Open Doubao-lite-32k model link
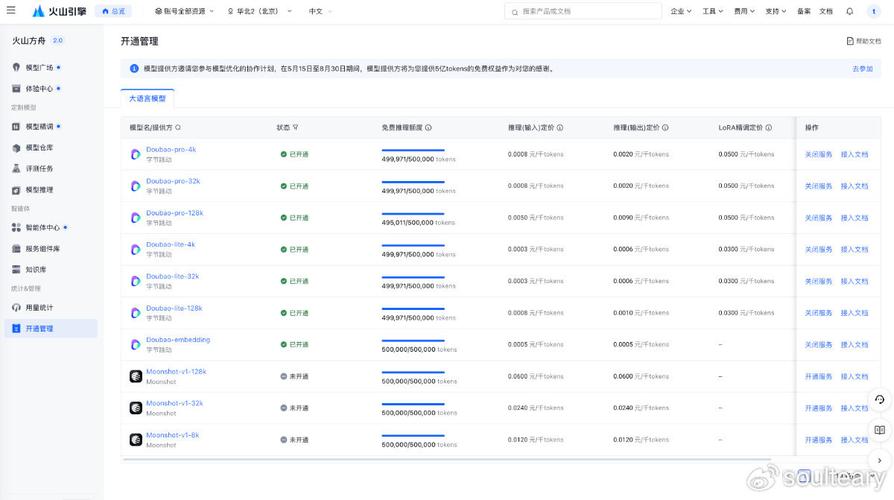The image size is (894, 500). point(172,276)
